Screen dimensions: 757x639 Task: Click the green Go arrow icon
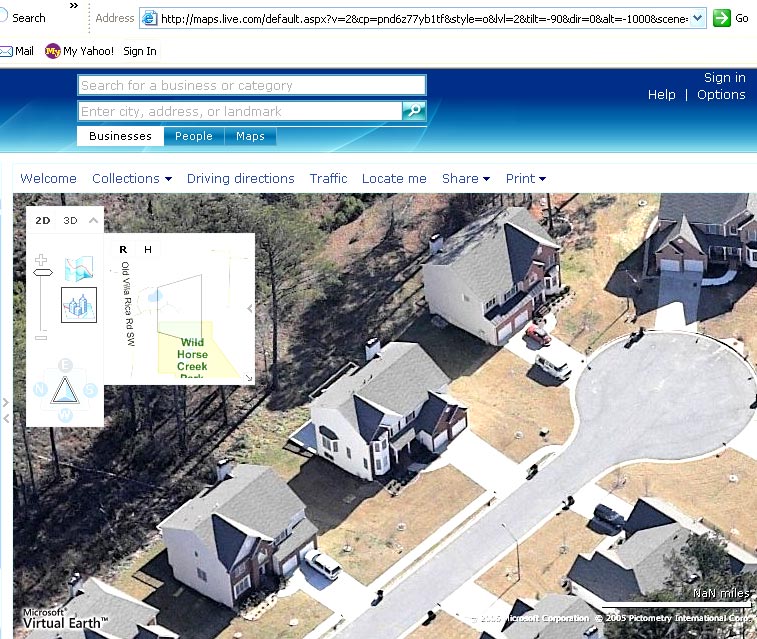(x=721, y=18)
